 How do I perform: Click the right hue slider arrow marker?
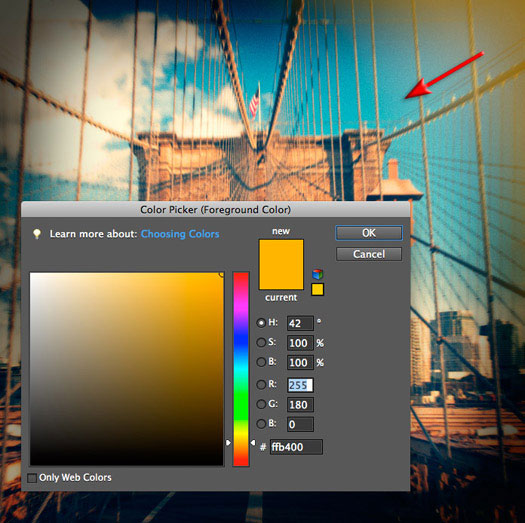253,443
